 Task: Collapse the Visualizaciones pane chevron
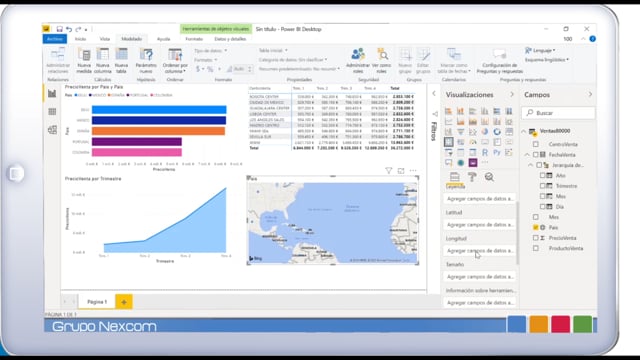click(512, 94)
